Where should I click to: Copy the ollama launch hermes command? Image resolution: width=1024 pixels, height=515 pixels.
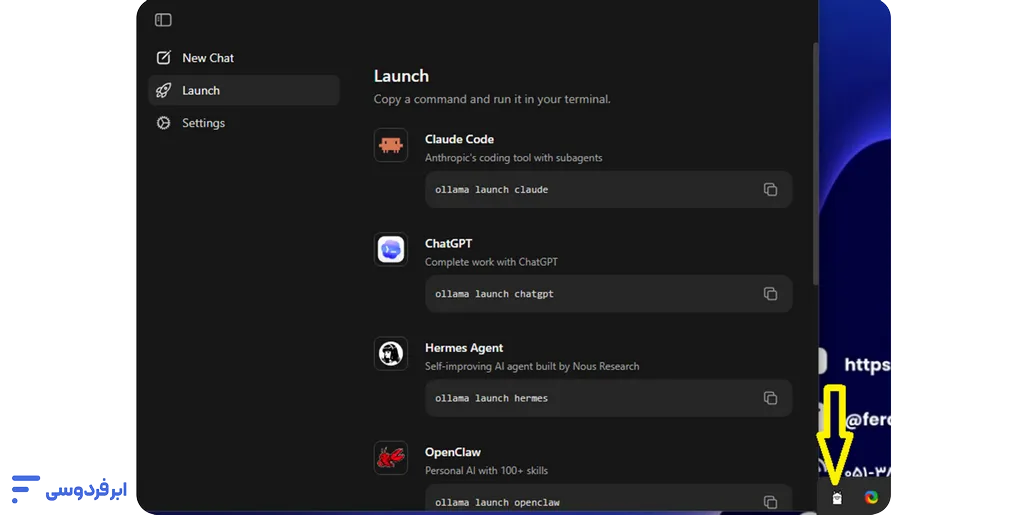click(x=771, y=398)
